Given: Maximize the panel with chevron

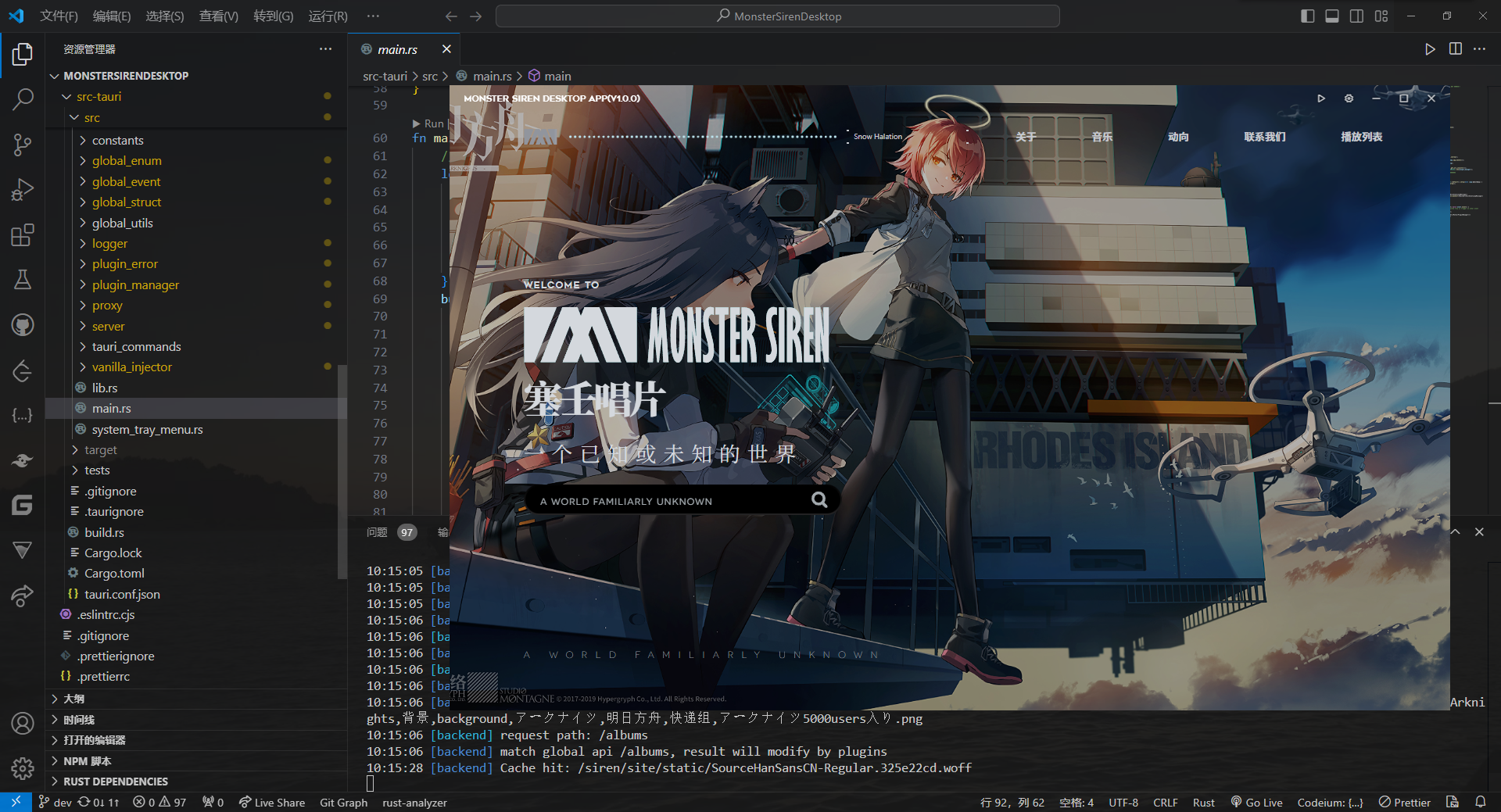Looking at the screenshot, I should [1455, 531].
